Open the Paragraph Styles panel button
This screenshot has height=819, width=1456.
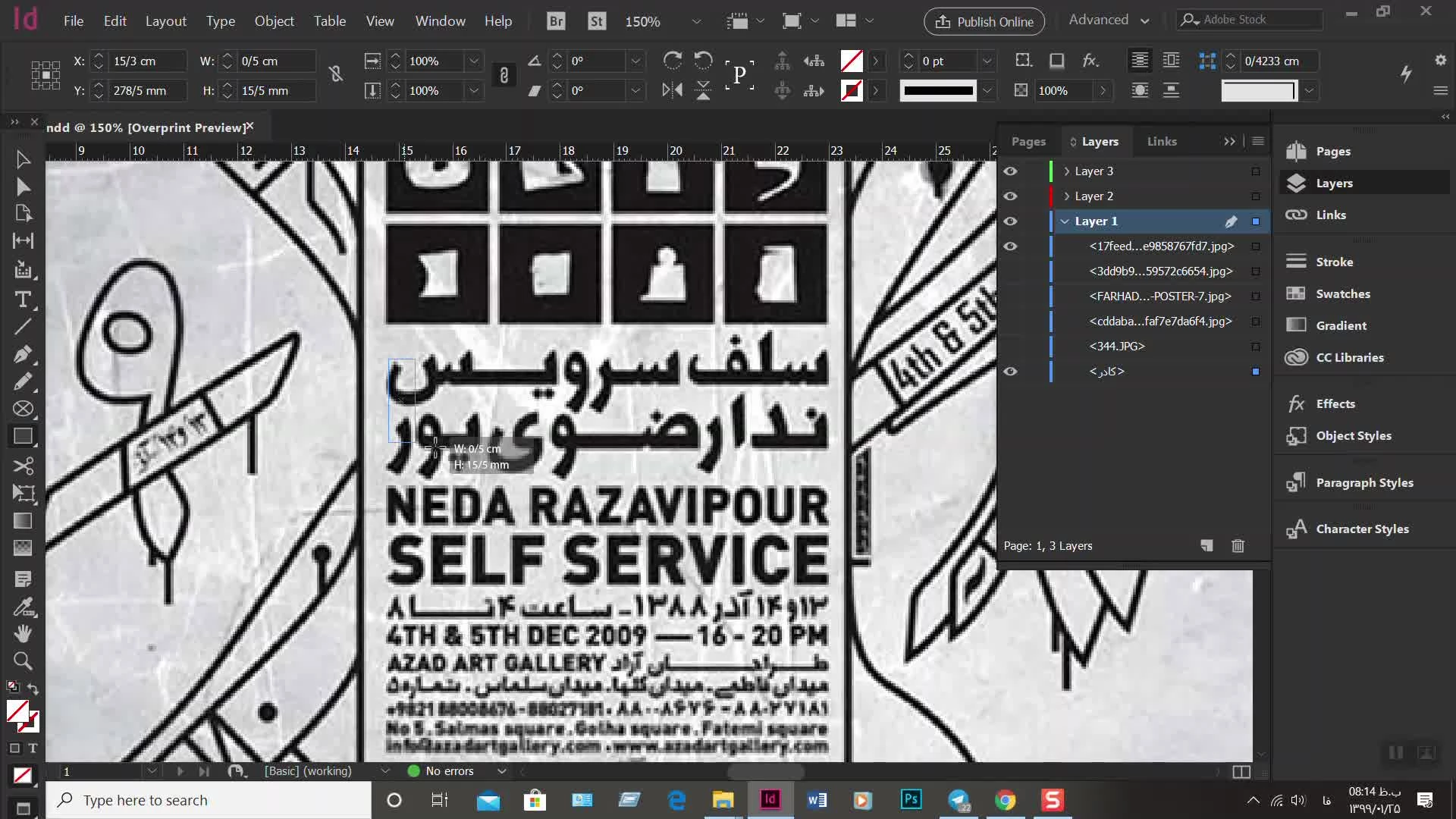coord(1363,482)
